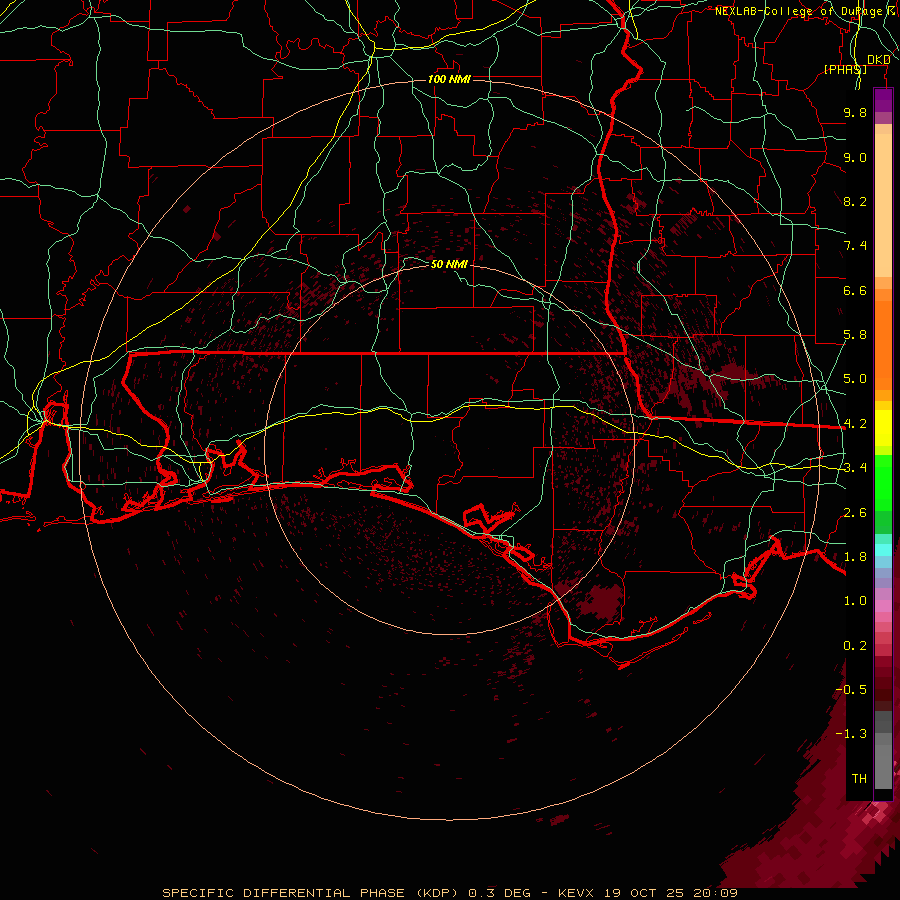Click the 50 NMI range ring label
900x900 pixels.
449,264
